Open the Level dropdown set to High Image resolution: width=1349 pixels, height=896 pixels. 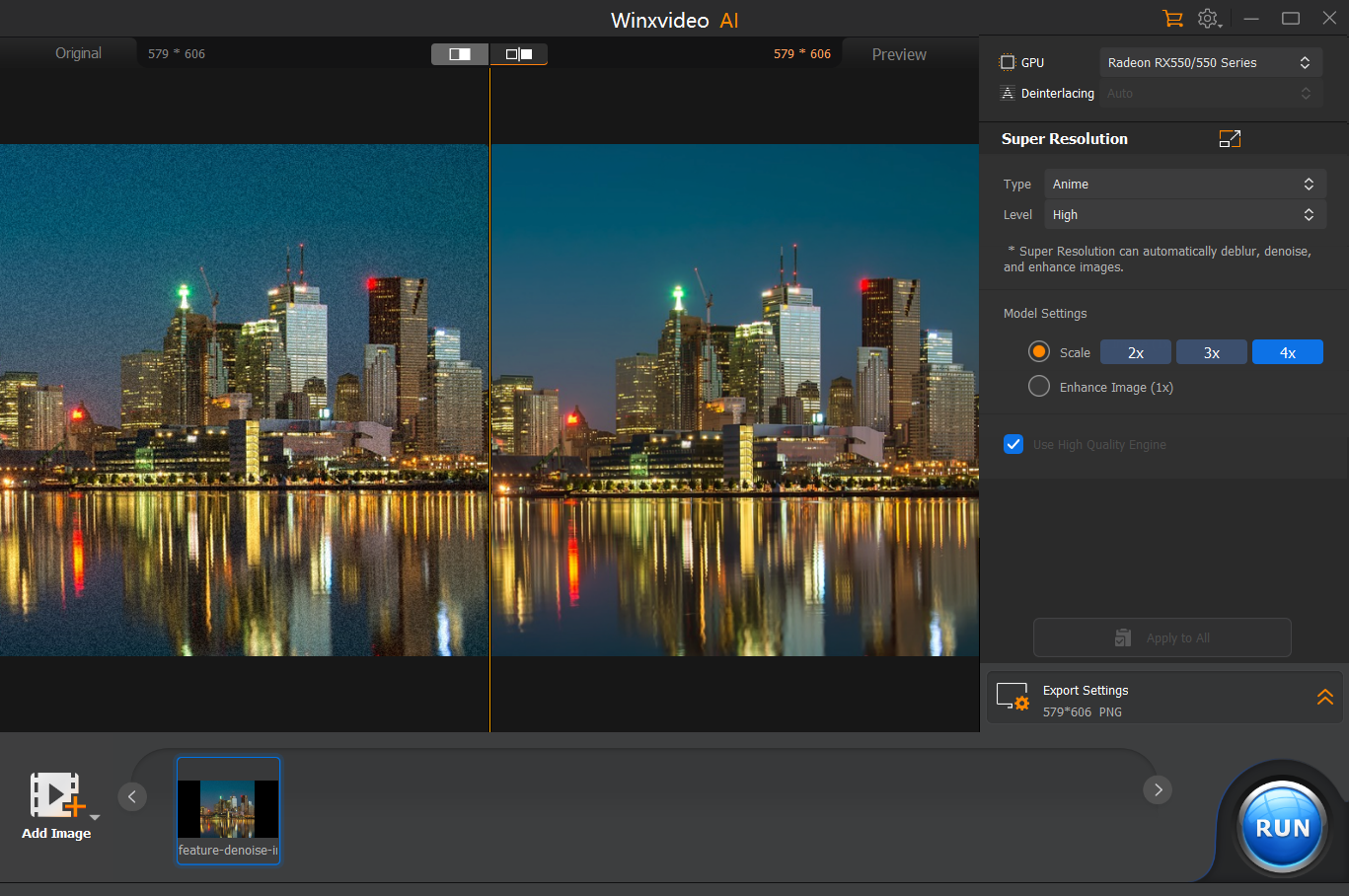[x=1184, y=215]
